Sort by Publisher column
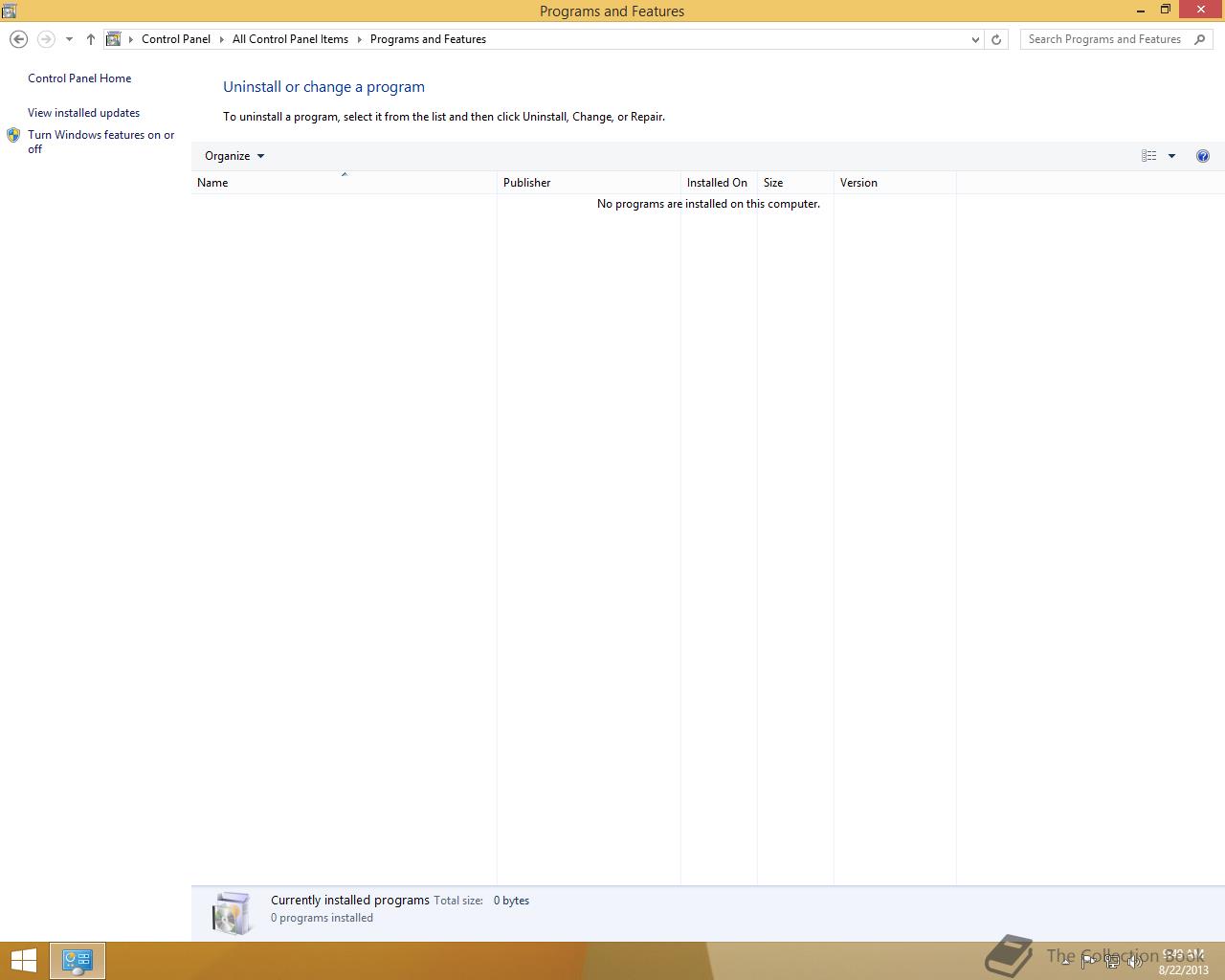 [x=589, y=183]
